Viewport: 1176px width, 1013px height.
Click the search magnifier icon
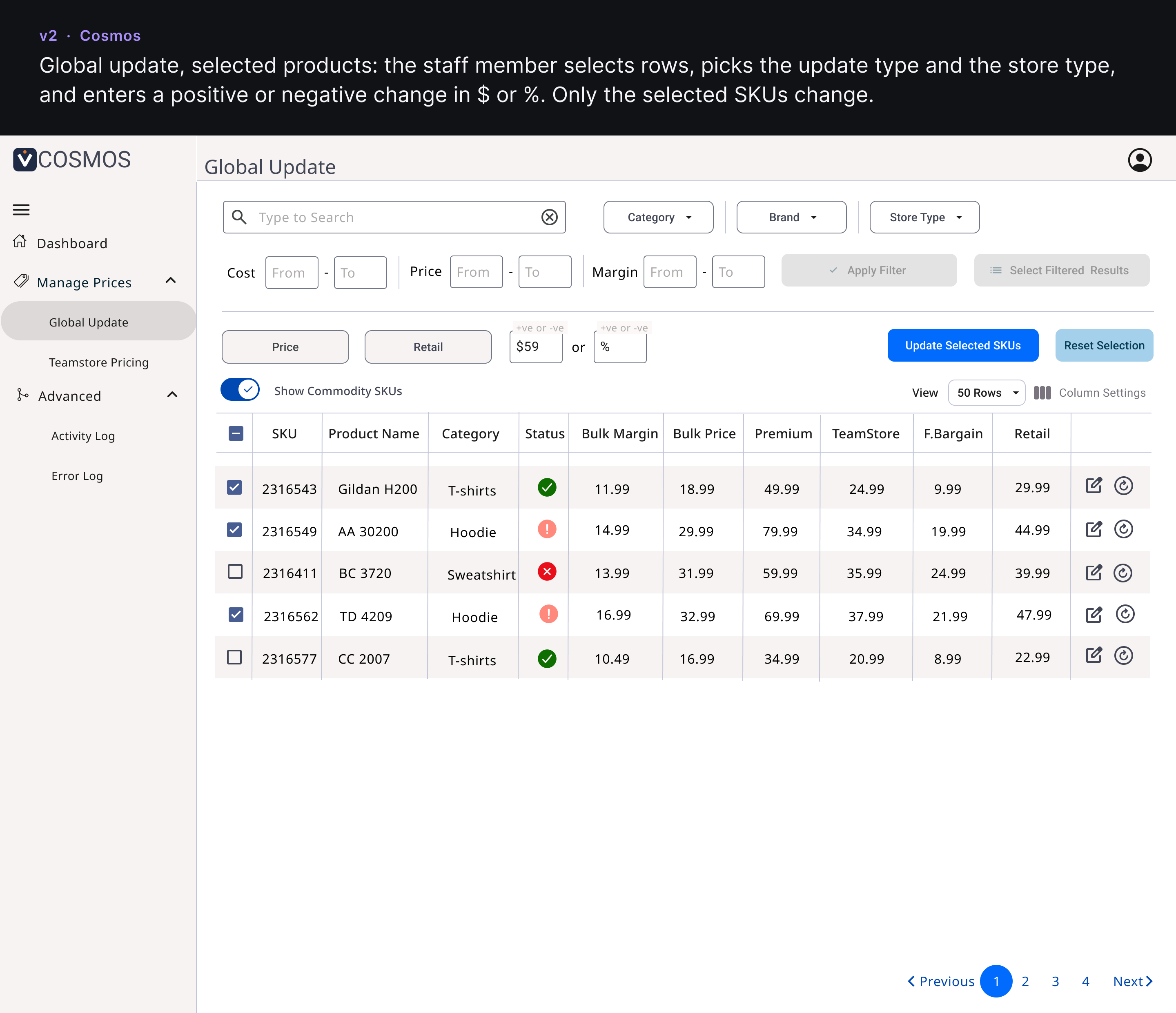click(x=240, y=217)
